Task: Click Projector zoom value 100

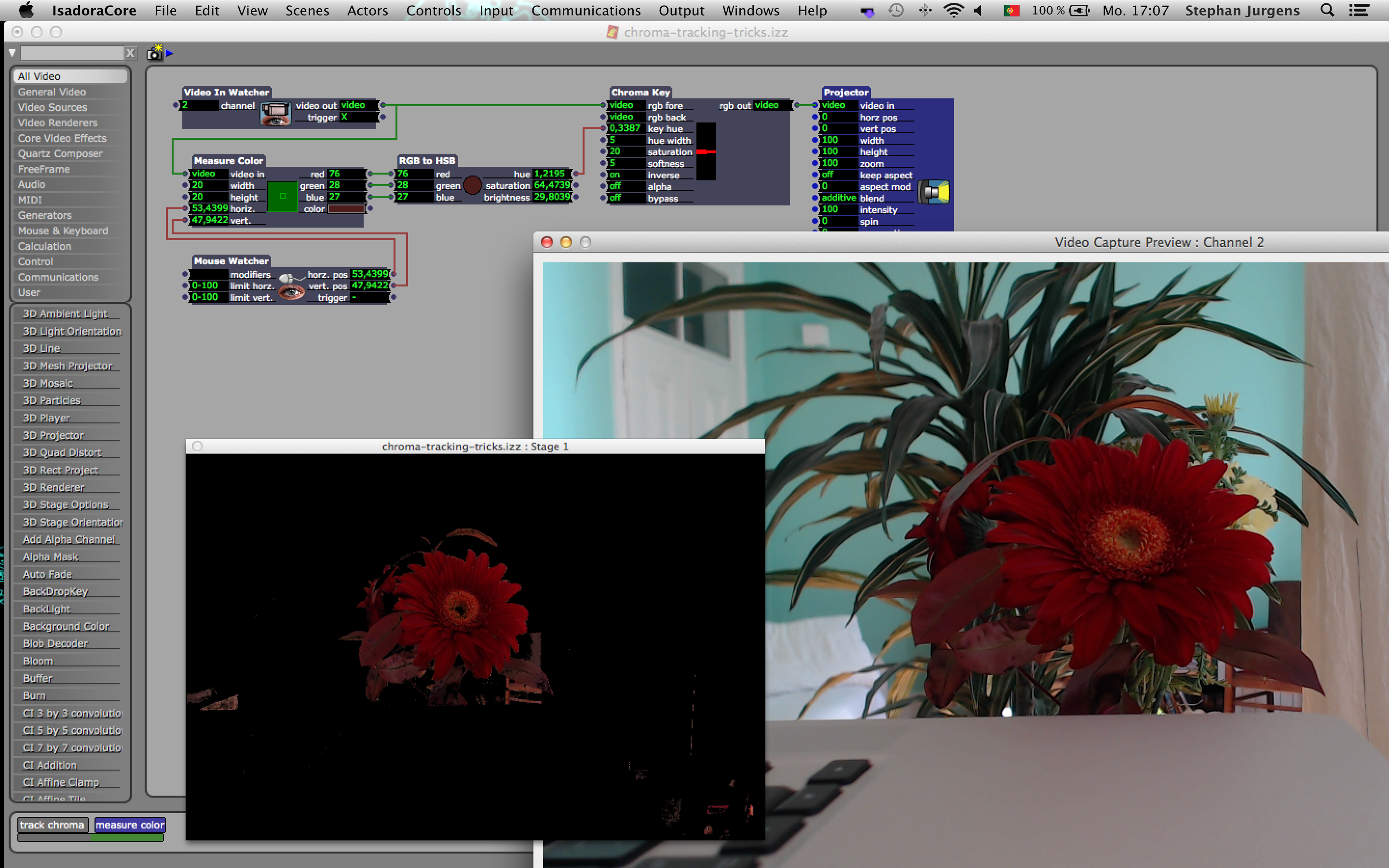Action: [838, 163]
